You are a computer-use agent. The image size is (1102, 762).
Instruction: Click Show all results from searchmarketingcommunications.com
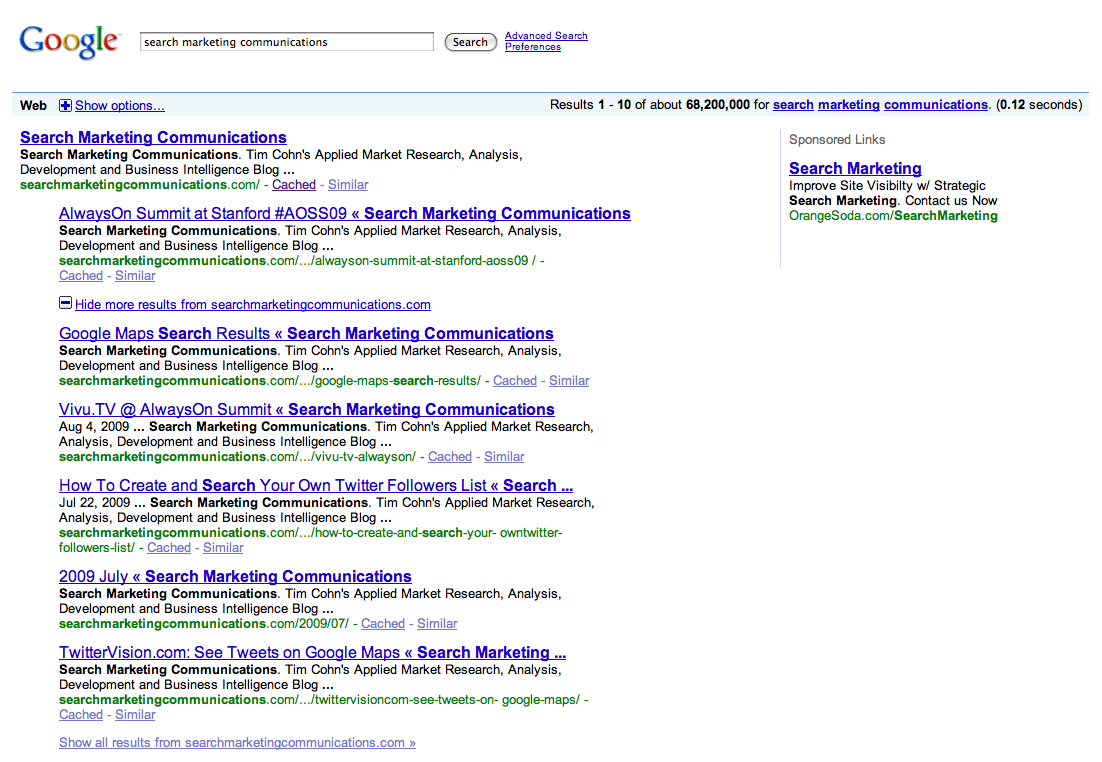(237, 743)
